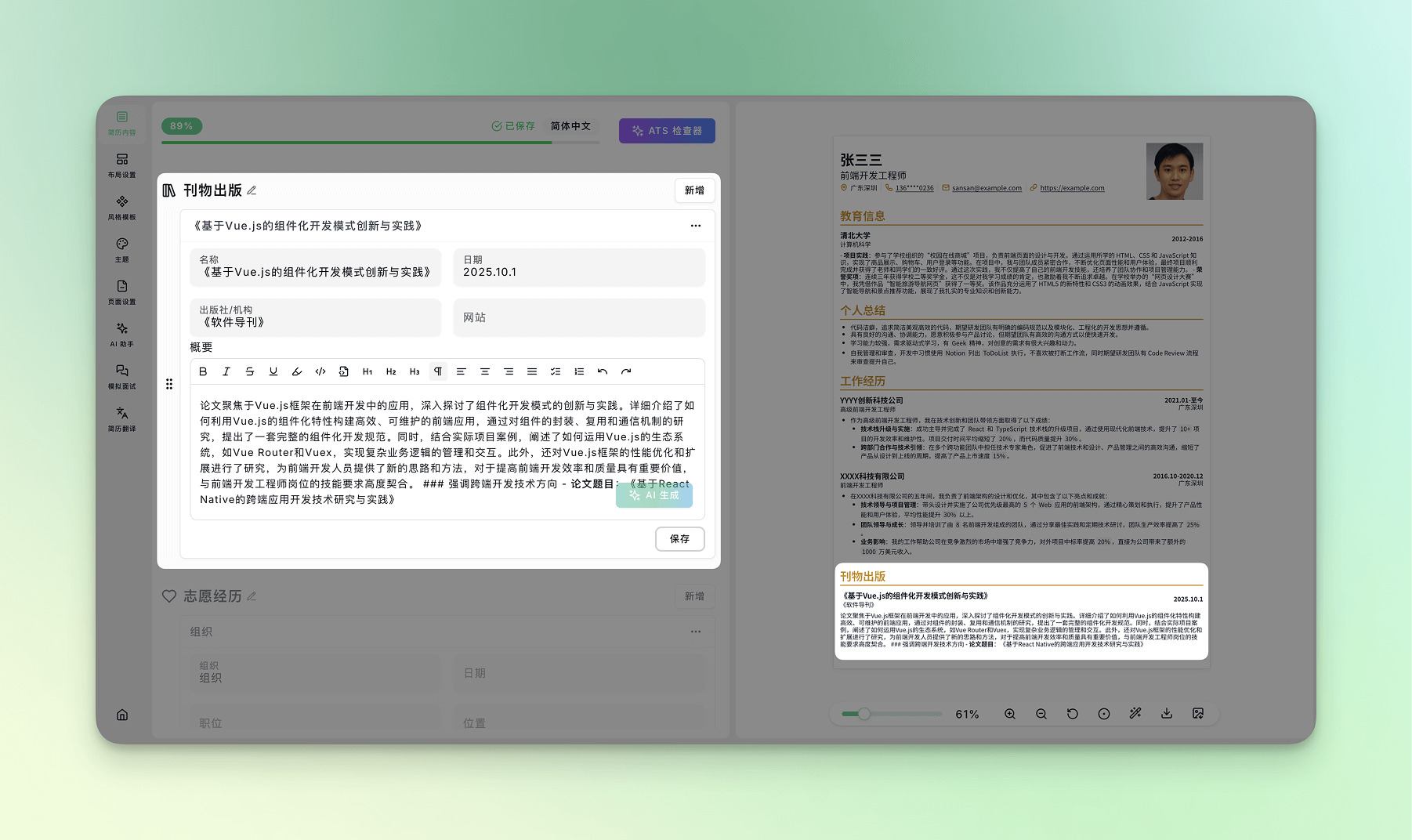Toggle strikethrough text formatting

[250, 371]
